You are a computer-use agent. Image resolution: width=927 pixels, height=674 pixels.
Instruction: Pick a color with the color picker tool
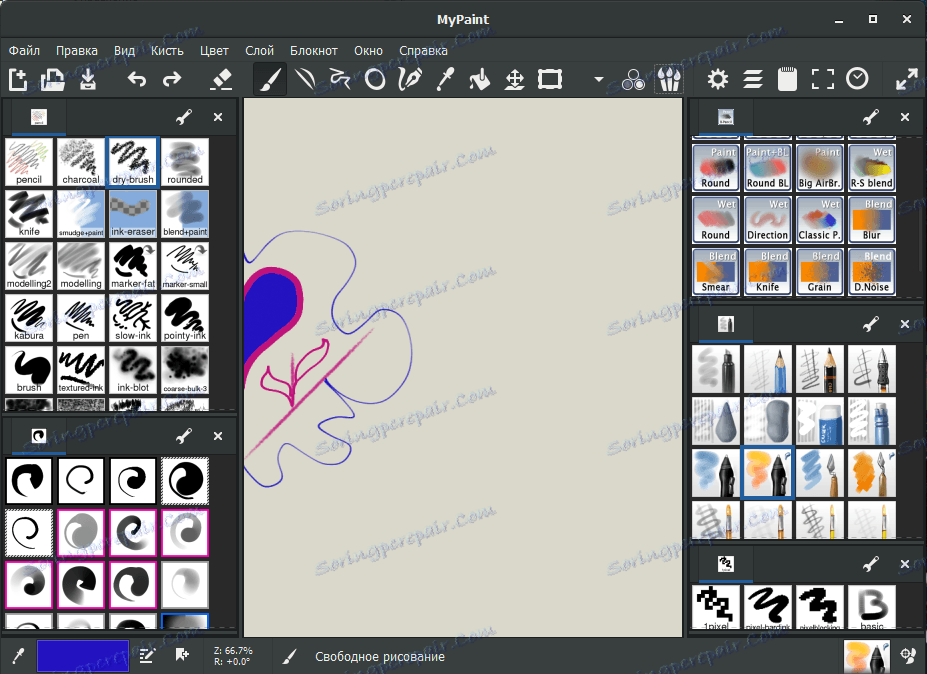(x=445, y=79)
